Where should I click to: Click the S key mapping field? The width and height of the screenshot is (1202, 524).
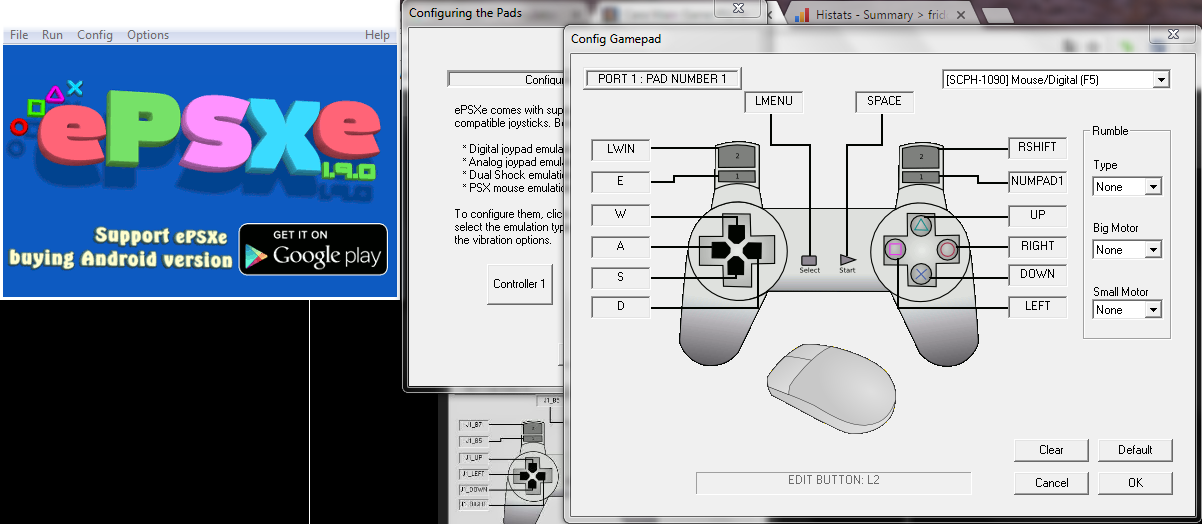point(621,277)
